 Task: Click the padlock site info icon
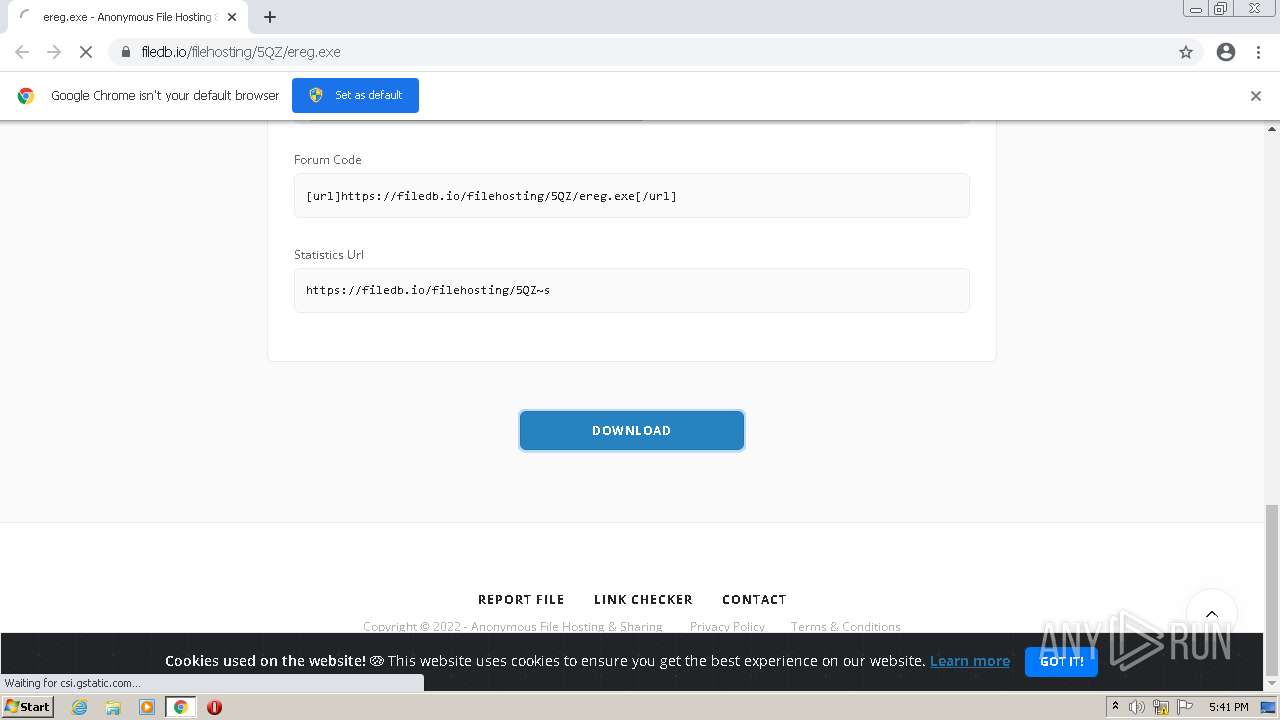pos(125,52)
